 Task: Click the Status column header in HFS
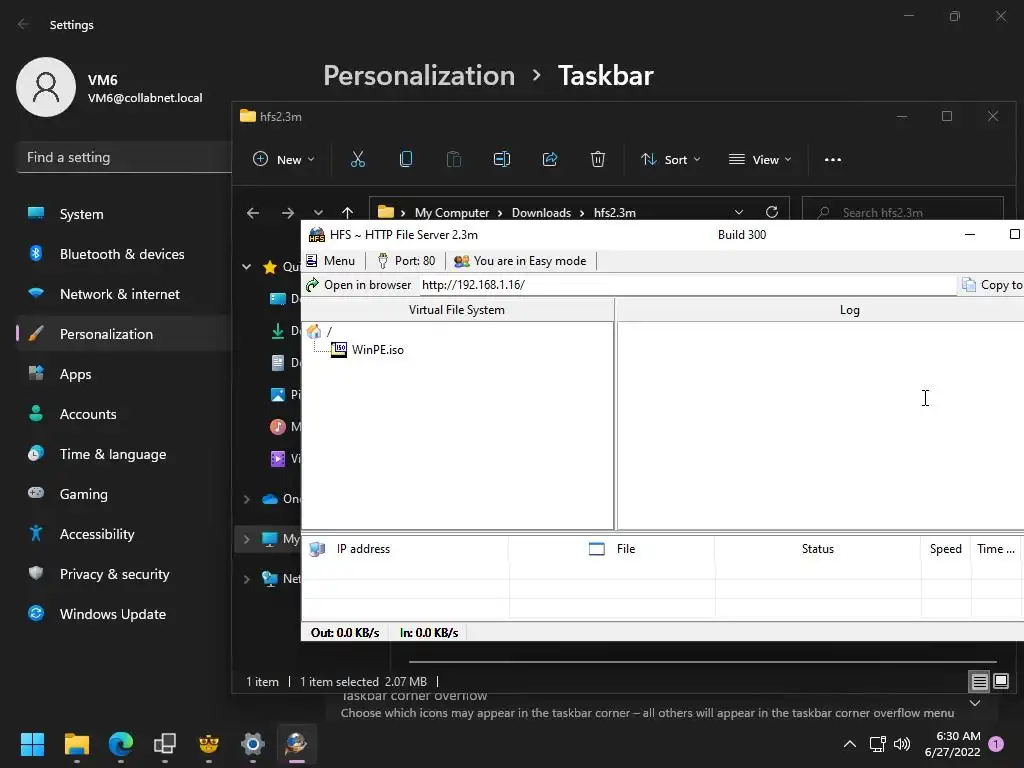coord(818,549)
